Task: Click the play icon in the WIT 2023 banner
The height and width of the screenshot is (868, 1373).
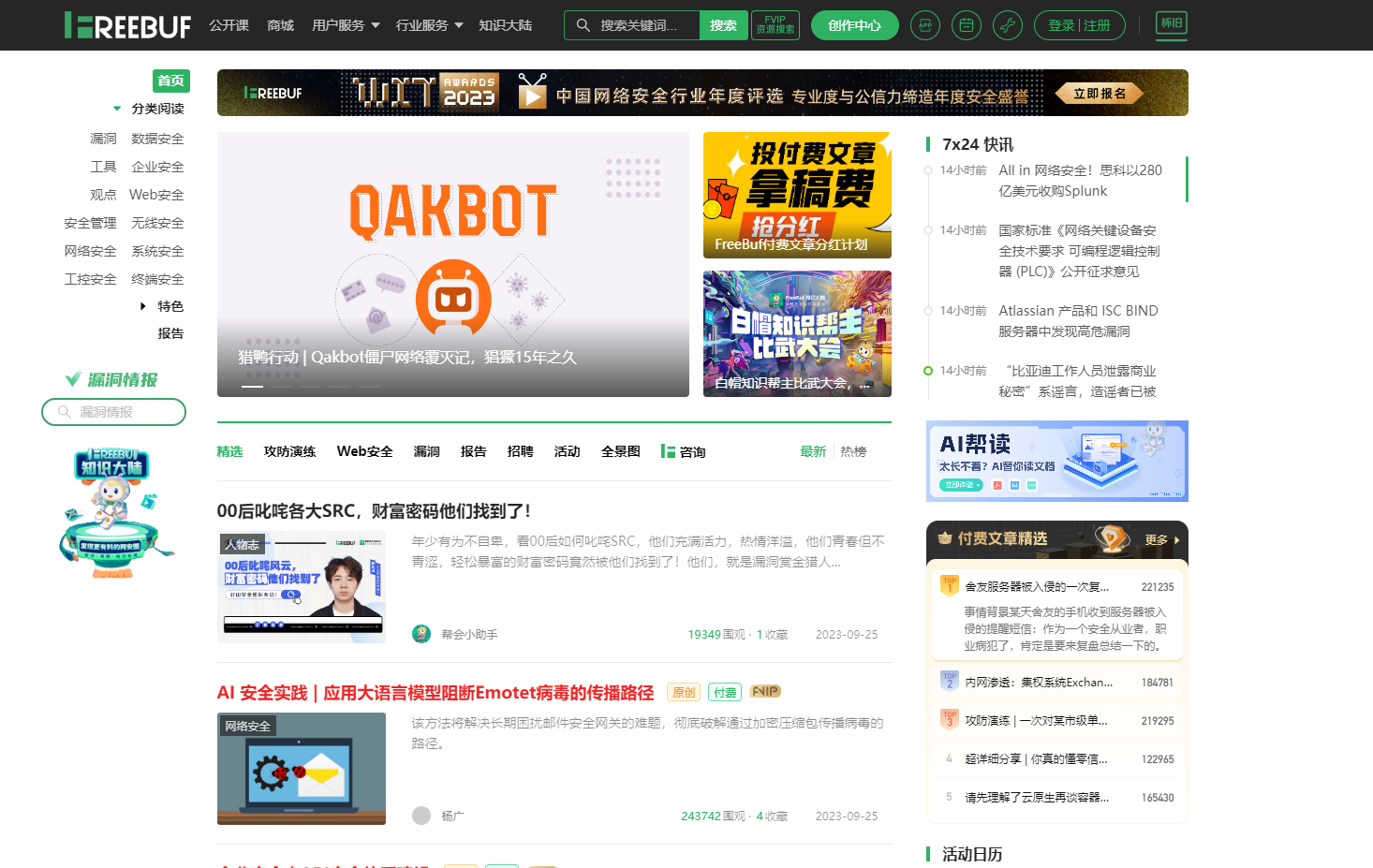Action: [532, 92]
